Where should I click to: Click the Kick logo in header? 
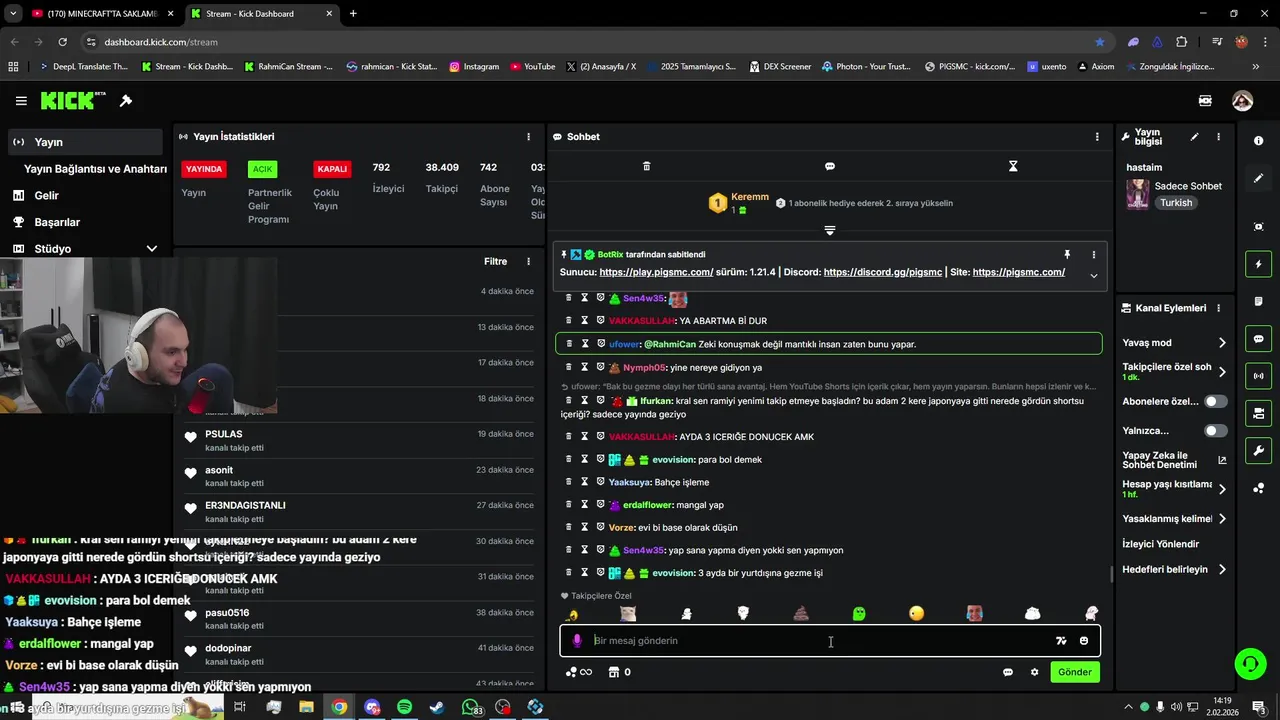[73, 100]
